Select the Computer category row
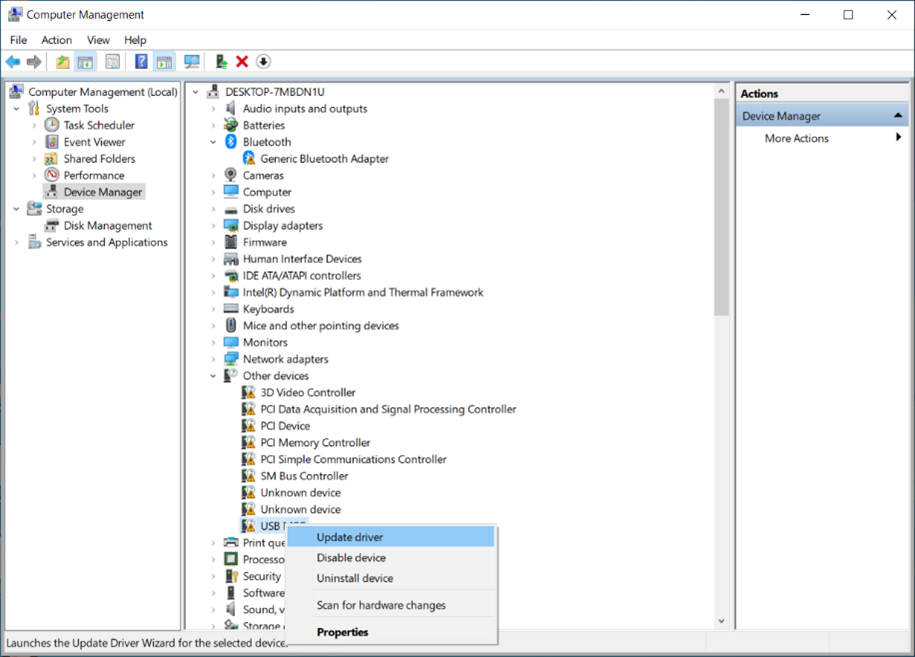This screenshot has height=657, width=915. 267,192
